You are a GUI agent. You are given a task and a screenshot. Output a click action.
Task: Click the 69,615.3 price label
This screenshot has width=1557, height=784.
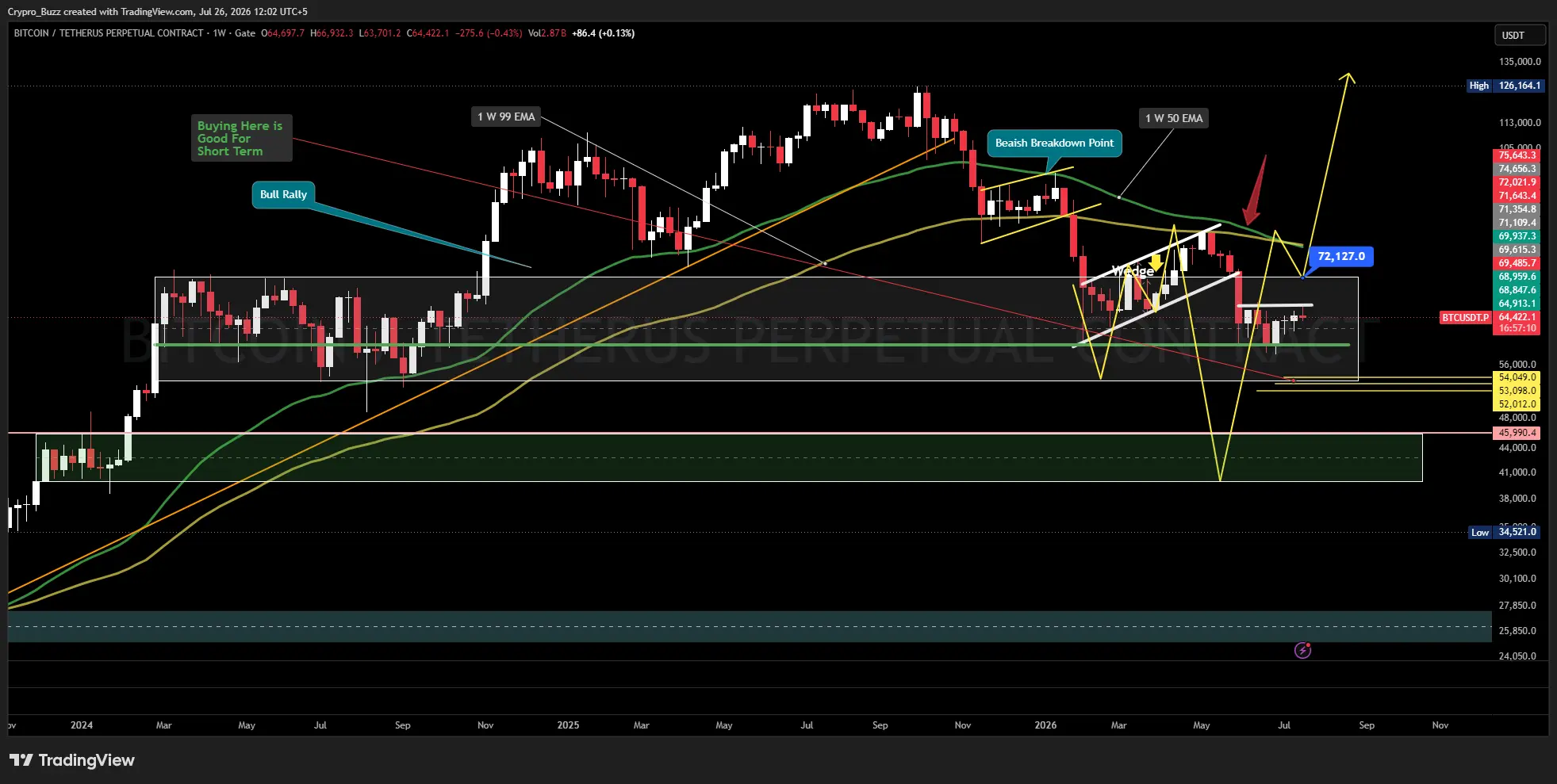pos(1517,250)
